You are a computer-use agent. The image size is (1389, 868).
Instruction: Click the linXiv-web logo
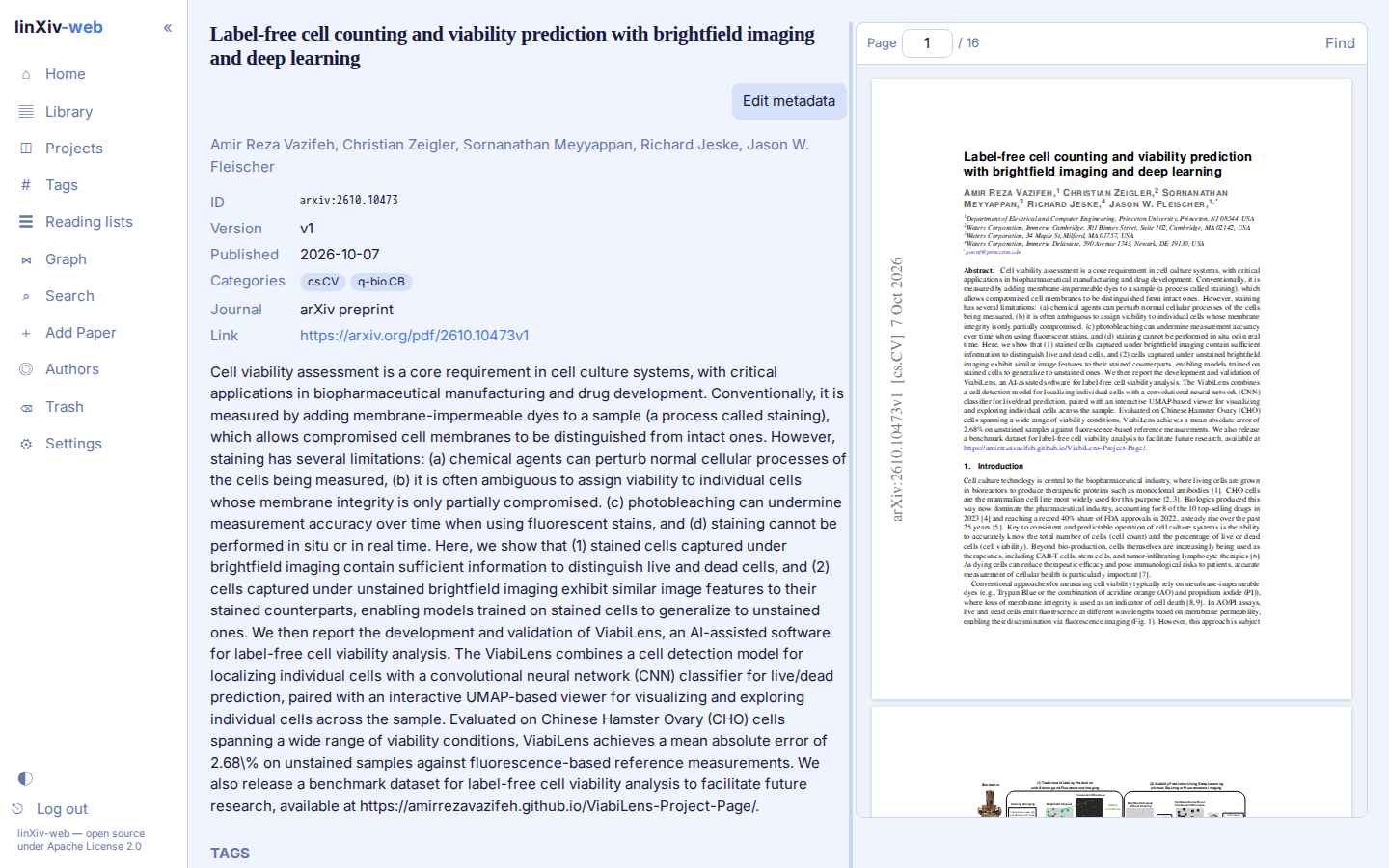pos(59,27)
